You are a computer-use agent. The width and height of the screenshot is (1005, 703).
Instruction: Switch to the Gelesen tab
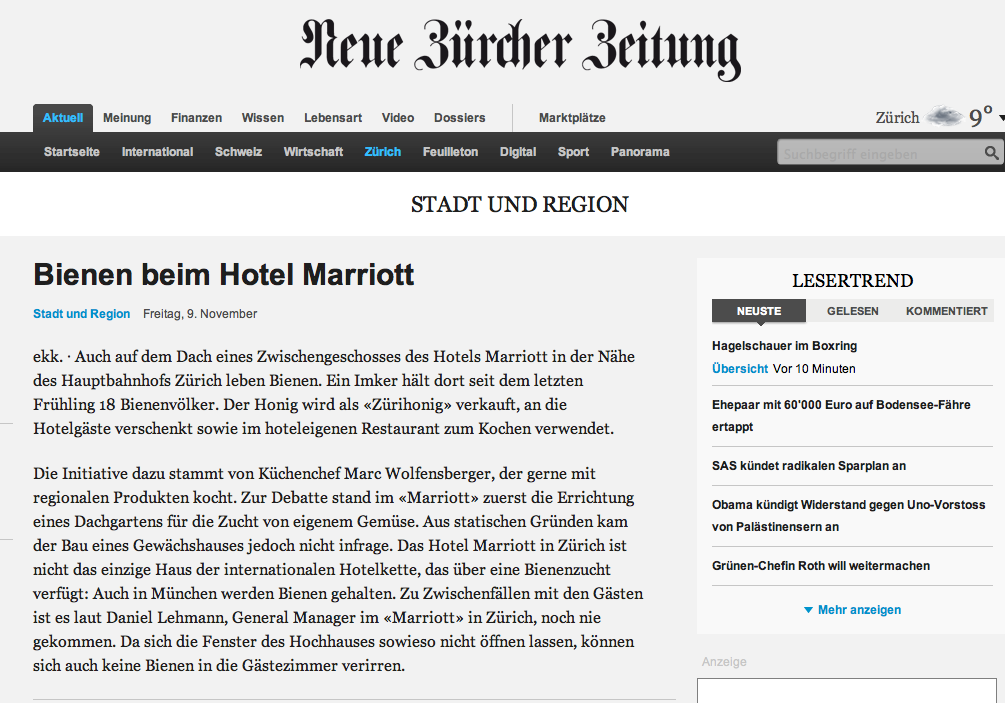852,311
